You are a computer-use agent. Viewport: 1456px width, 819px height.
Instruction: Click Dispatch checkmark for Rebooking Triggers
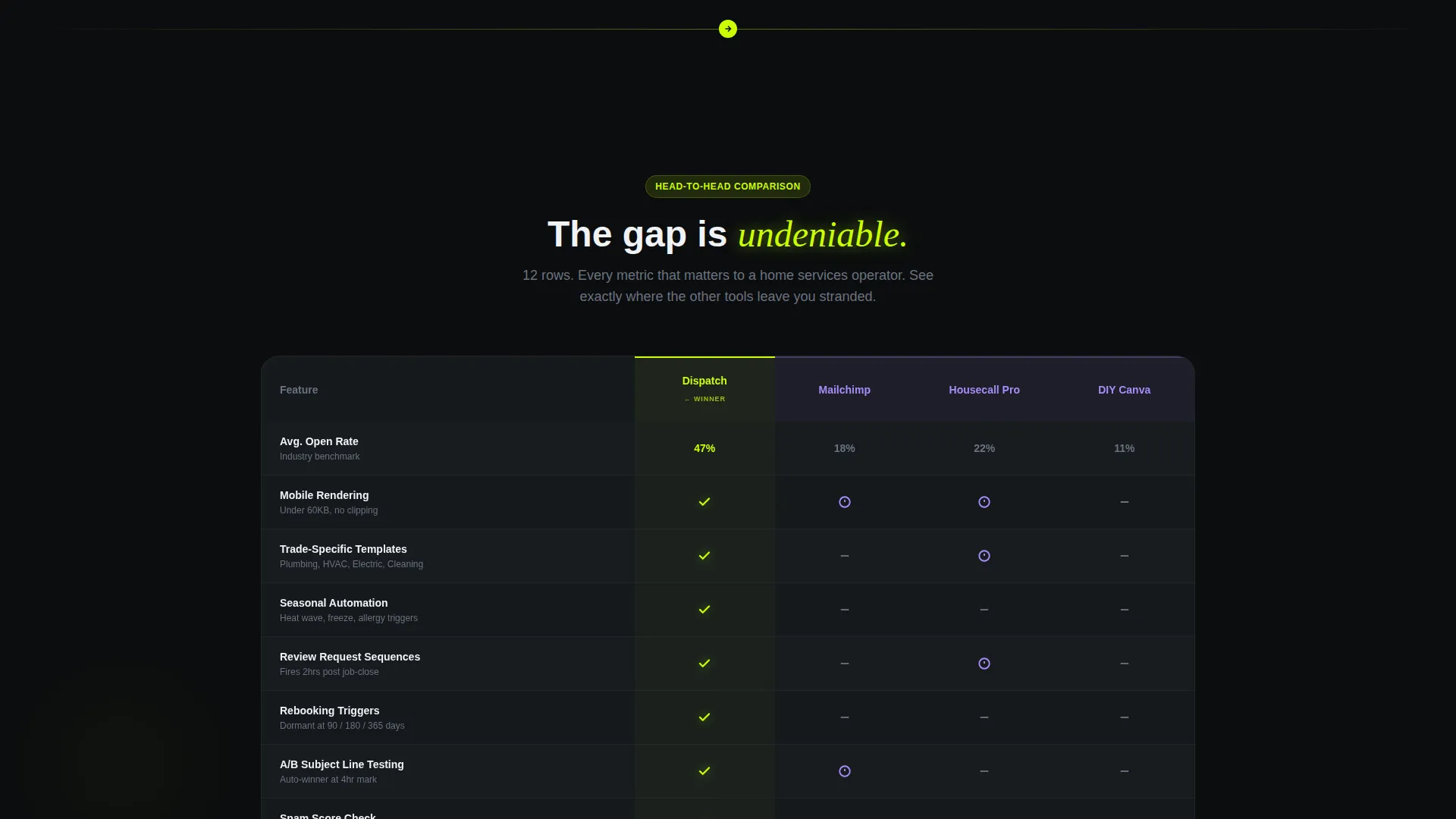click(x=704, y=717)
